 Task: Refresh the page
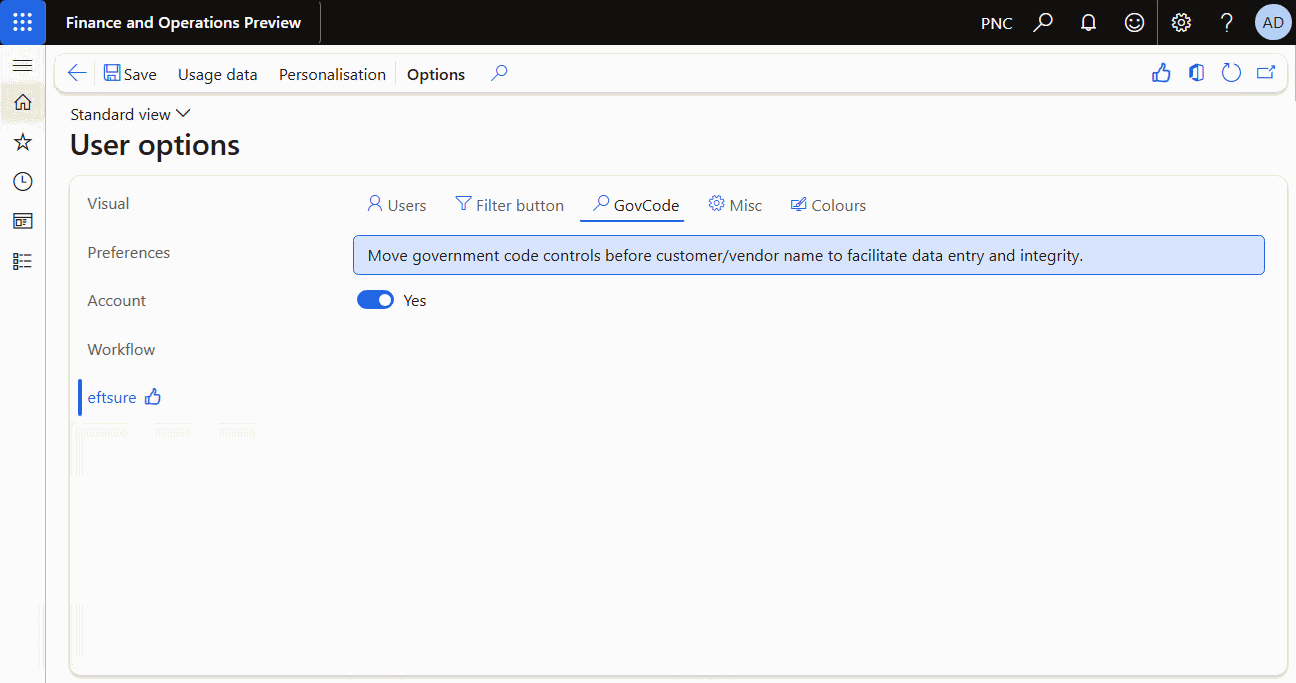coord(1232,73)
